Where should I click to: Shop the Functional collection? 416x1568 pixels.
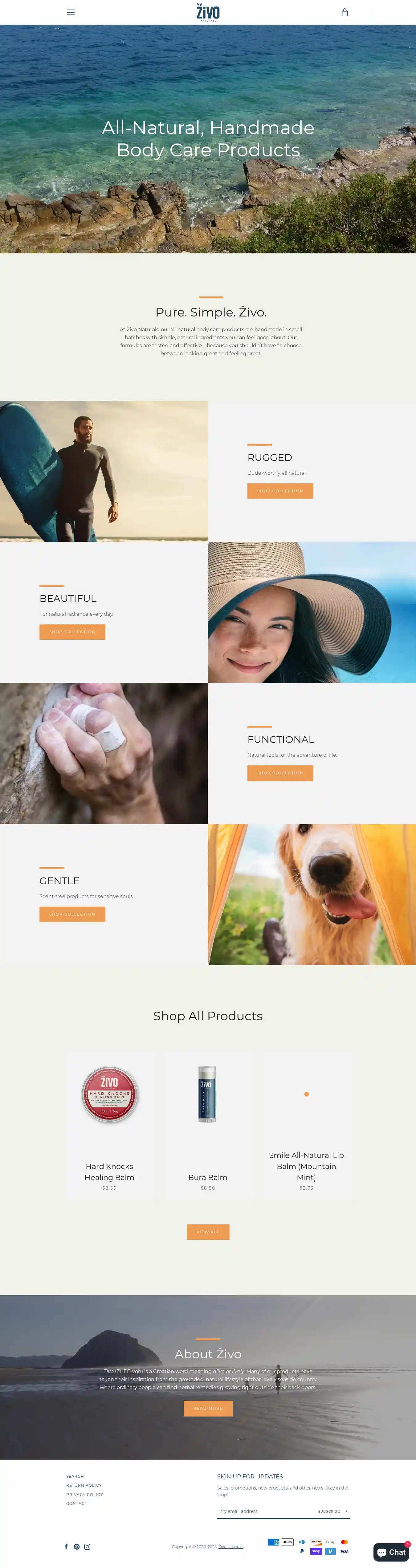pos(280,773)
